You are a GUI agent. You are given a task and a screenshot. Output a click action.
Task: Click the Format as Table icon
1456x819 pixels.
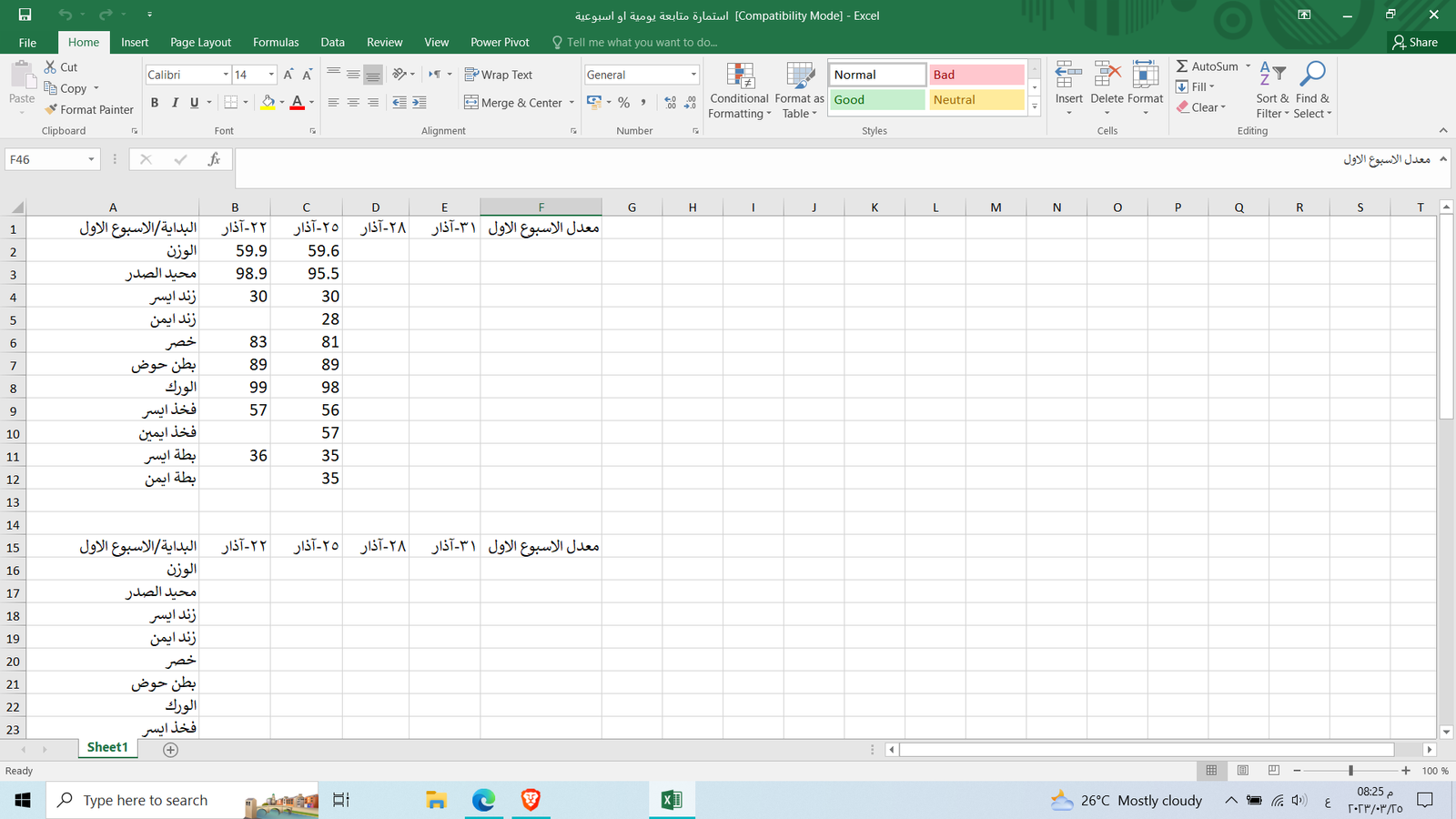point(799,91)
